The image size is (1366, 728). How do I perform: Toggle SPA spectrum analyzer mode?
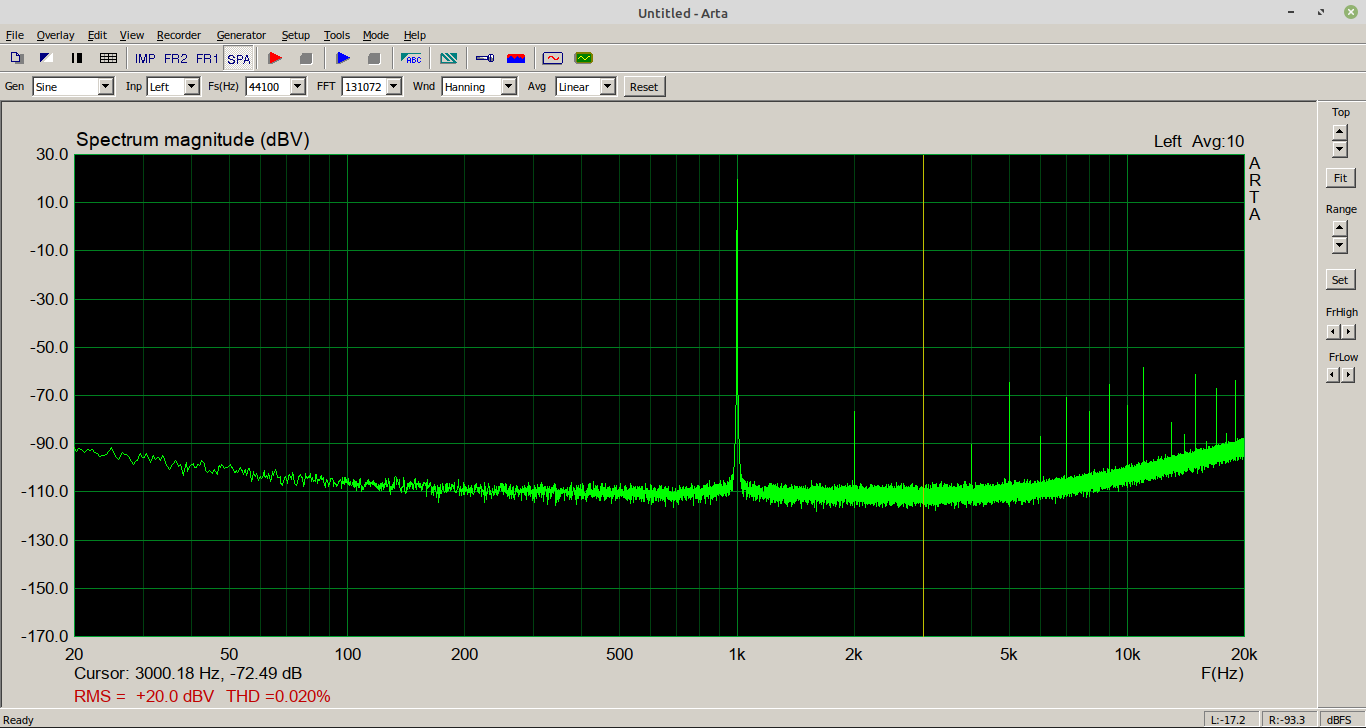(x=239, y=59)
